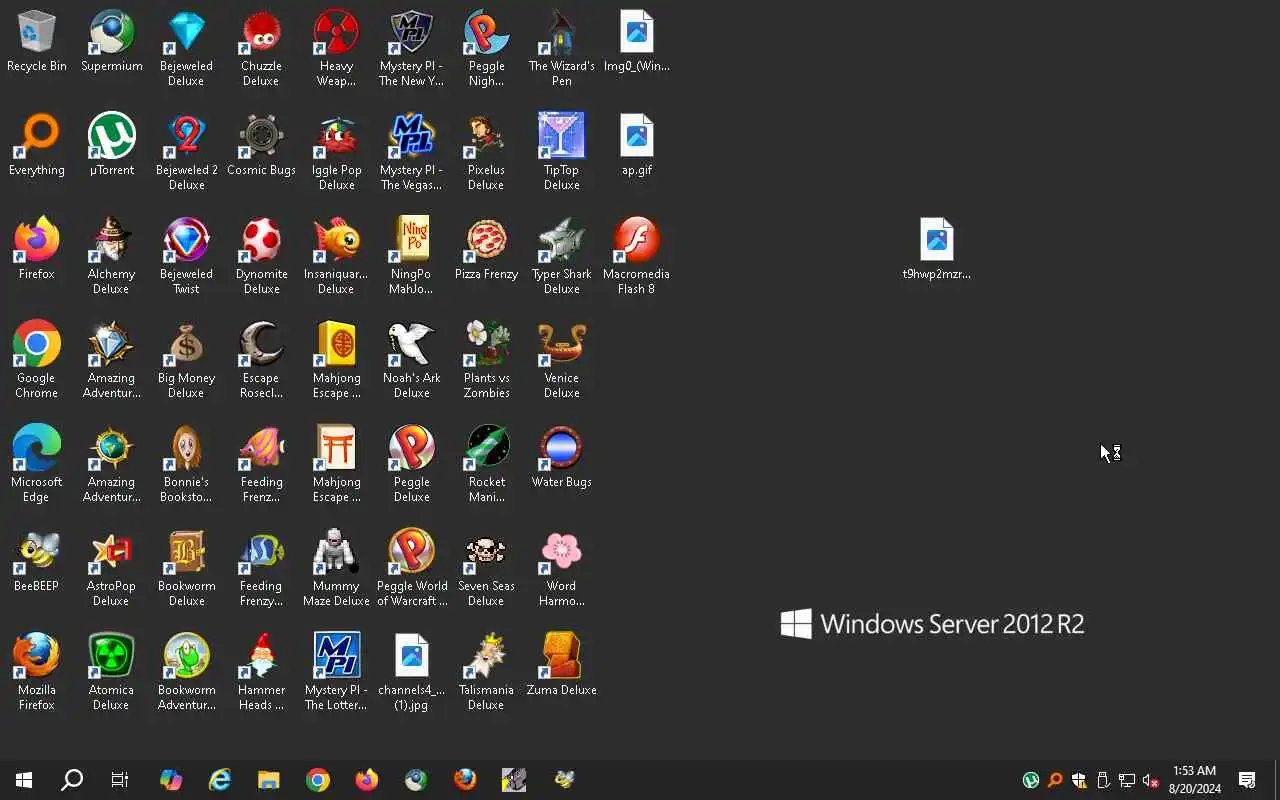Select the Talismania Deluxe shortcut
The width and height of the screenshot is (1280, 800).
pos(486,673)
